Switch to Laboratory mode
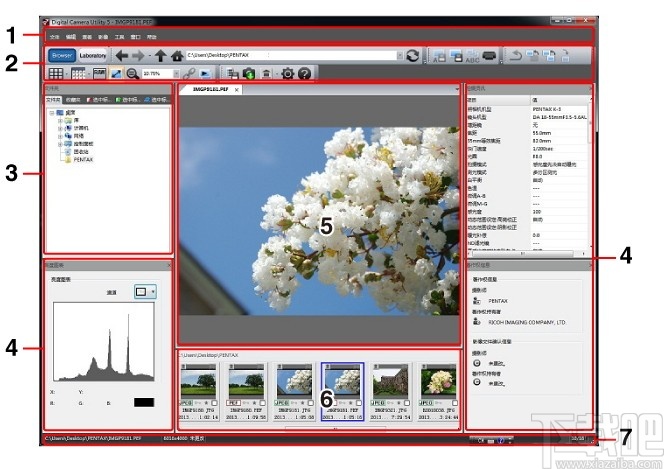The image size is (666, 469). pos(93,55)
